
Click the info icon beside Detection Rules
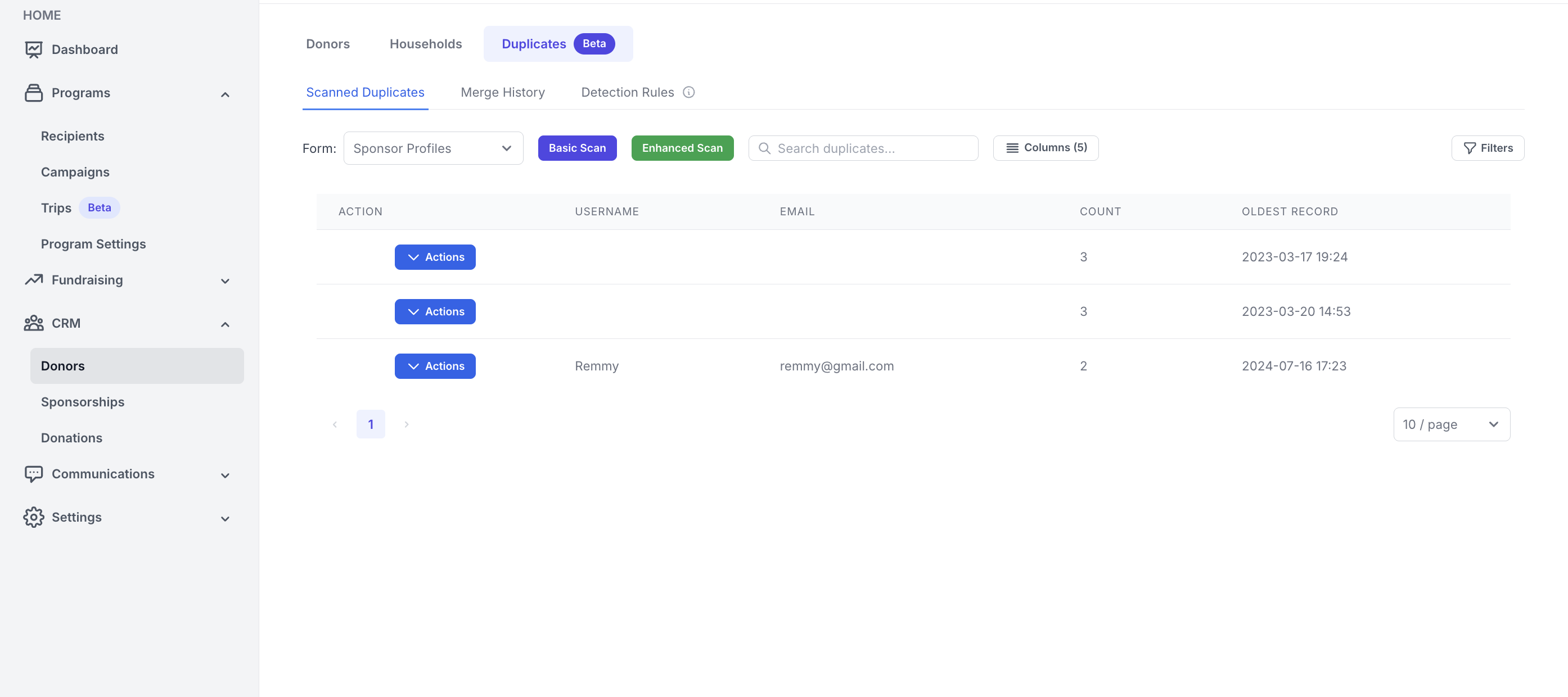pos(688,92)
